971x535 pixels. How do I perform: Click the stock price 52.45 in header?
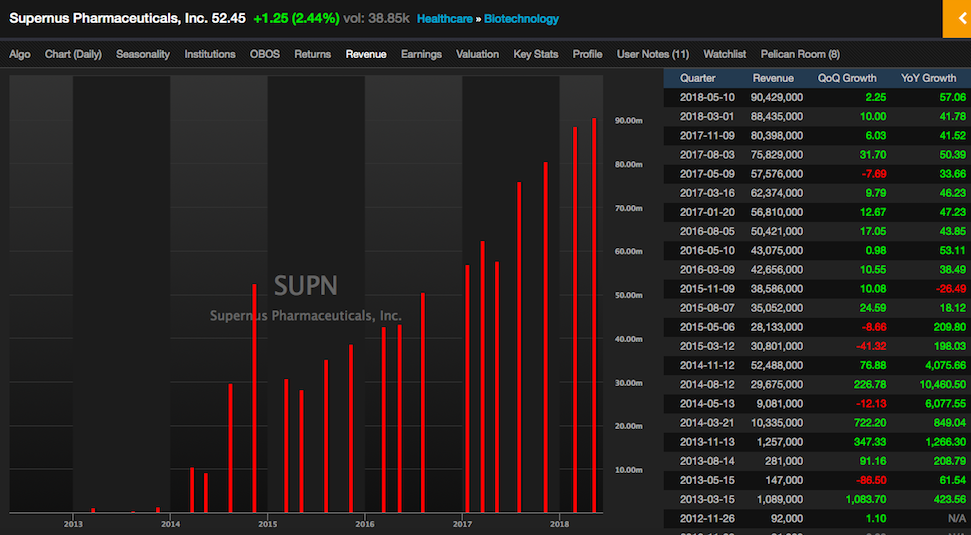coord(229,19)
